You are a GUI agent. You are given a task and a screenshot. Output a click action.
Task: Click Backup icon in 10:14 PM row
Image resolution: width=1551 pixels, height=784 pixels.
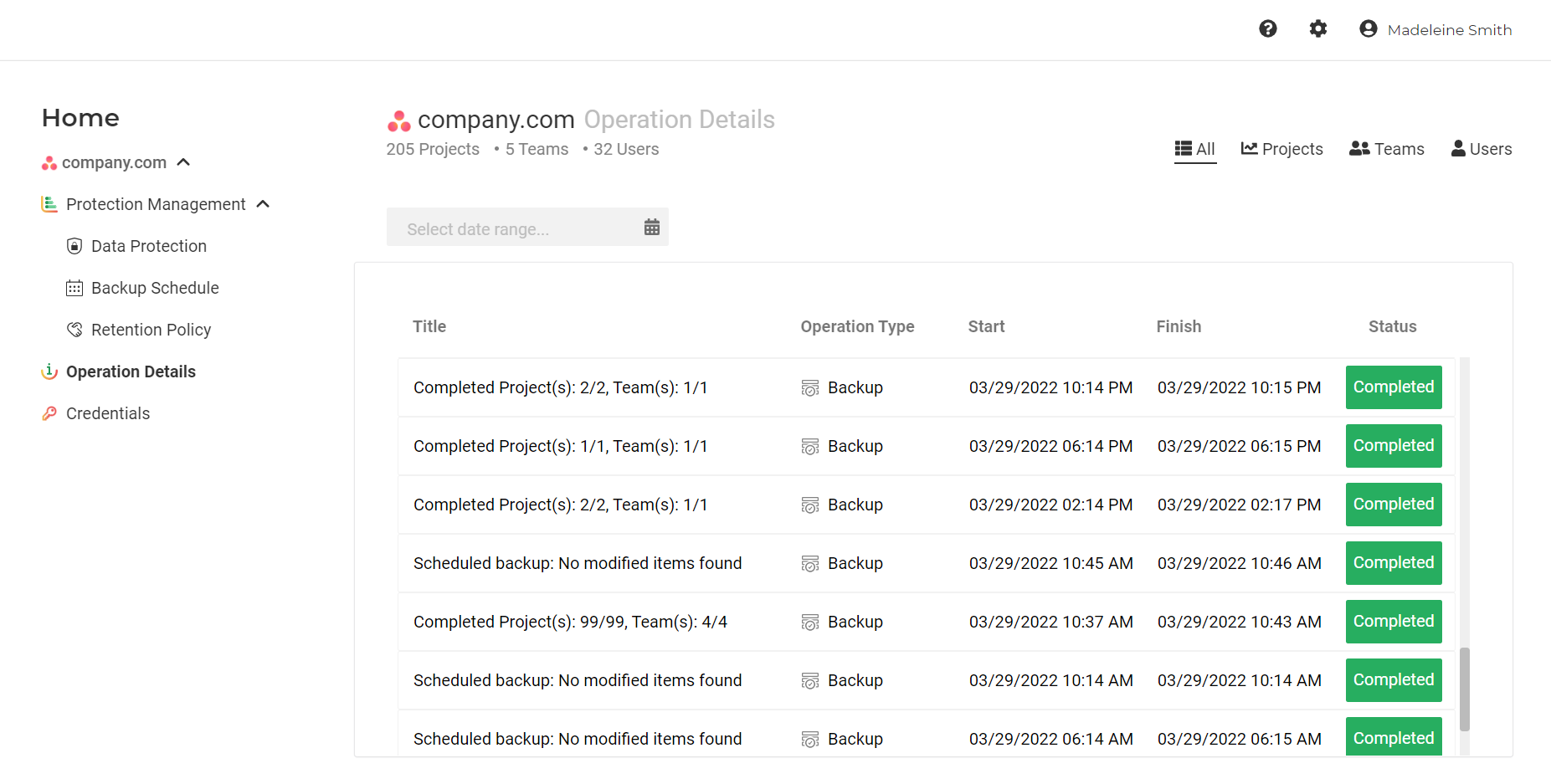(809, 388)
